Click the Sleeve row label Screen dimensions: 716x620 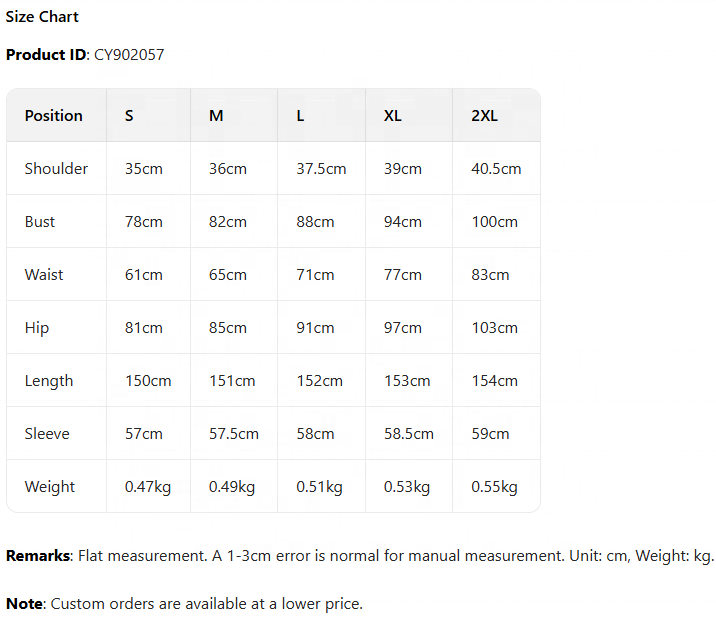pyautogui.click(x=47, y=434)
